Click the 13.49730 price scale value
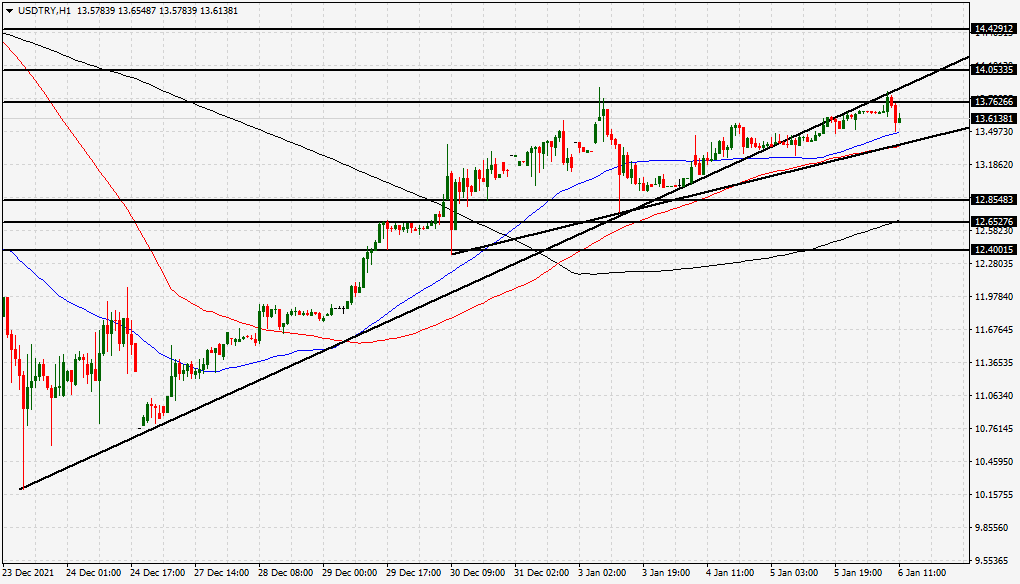 [994, 131]
